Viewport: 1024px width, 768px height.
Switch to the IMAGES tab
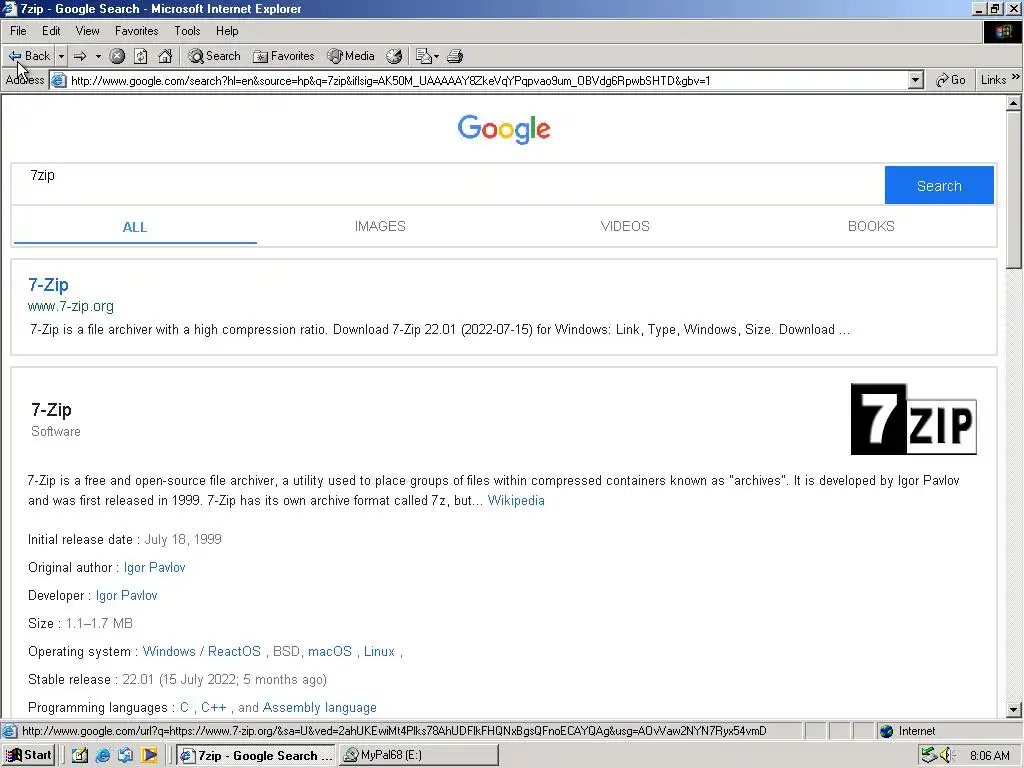coord(380,226)
